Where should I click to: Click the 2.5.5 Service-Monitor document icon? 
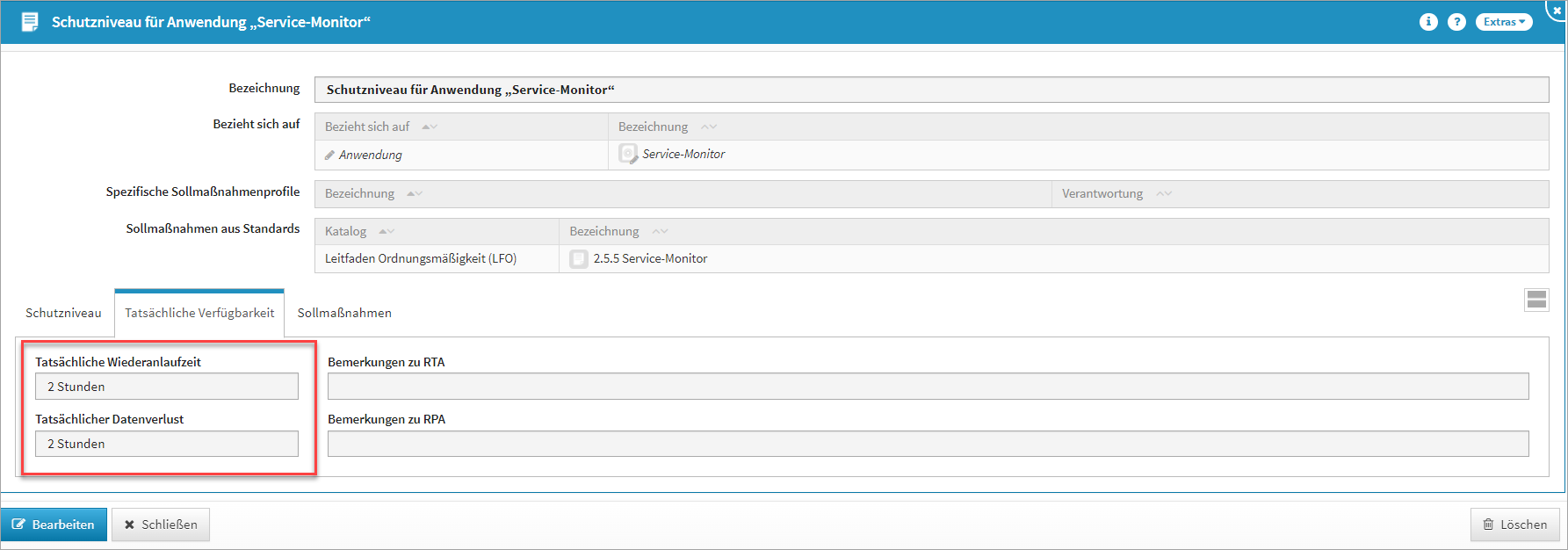point(579,258)
